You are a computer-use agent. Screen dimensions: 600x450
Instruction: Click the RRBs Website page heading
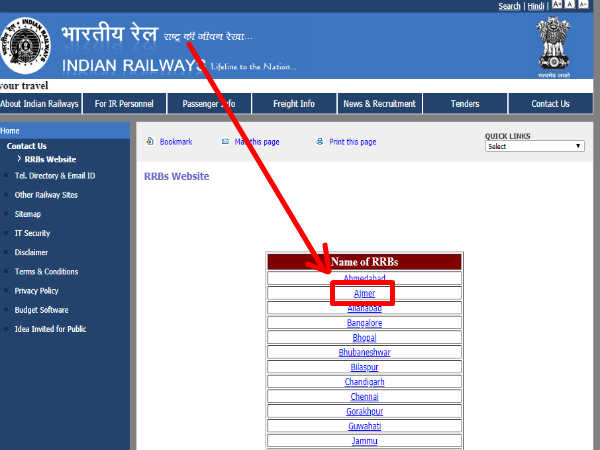(x=176, y=176)
